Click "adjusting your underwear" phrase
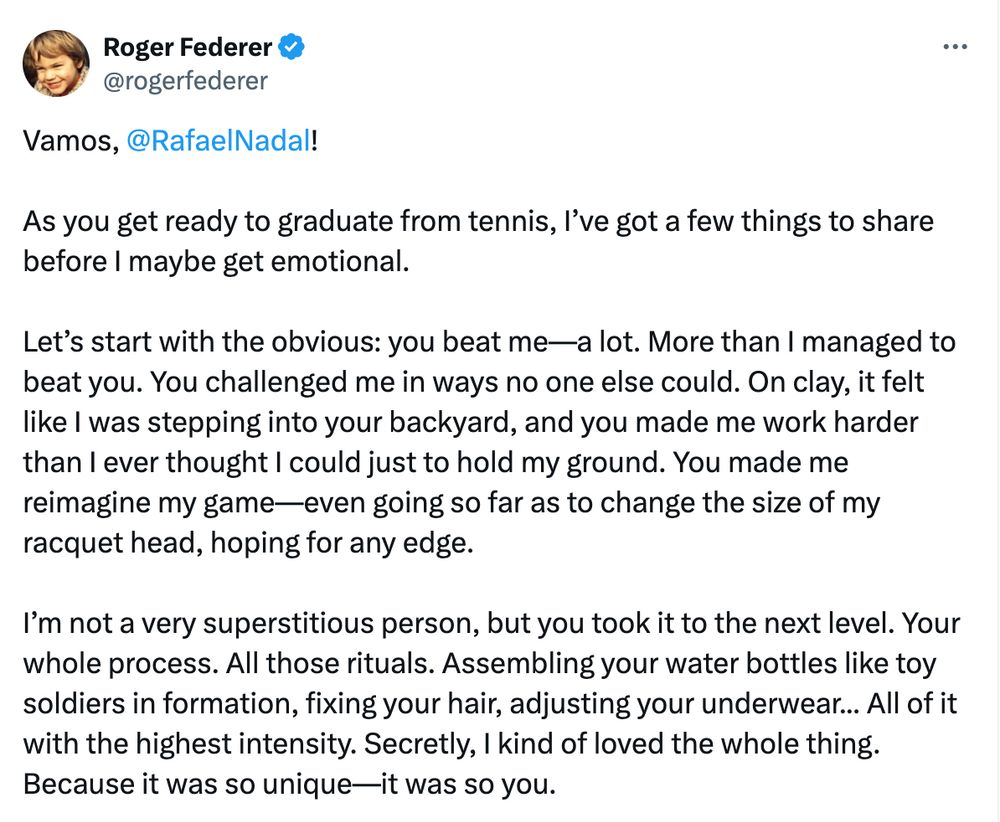Viewport: 1000px width, 822px height. 726,703
